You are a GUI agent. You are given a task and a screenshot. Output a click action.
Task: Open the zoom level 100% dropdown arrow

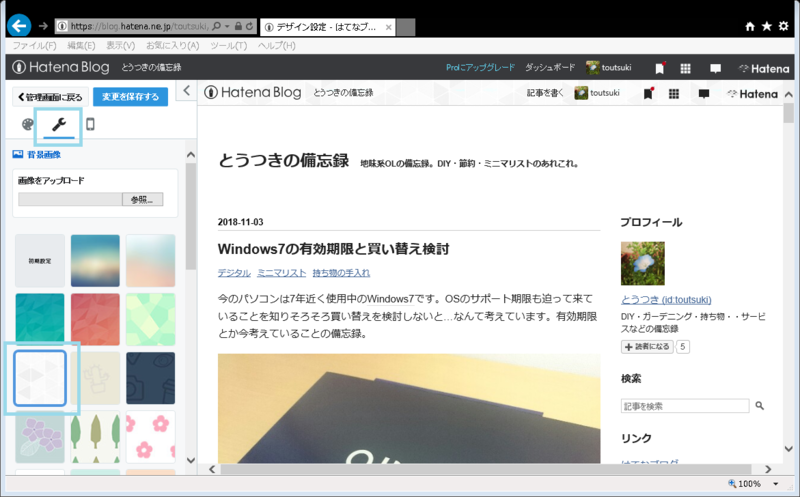pos(776,484)
